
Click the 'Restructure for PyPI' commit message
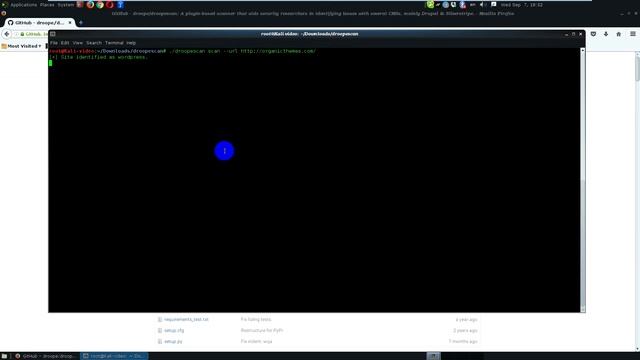(262, 331)
